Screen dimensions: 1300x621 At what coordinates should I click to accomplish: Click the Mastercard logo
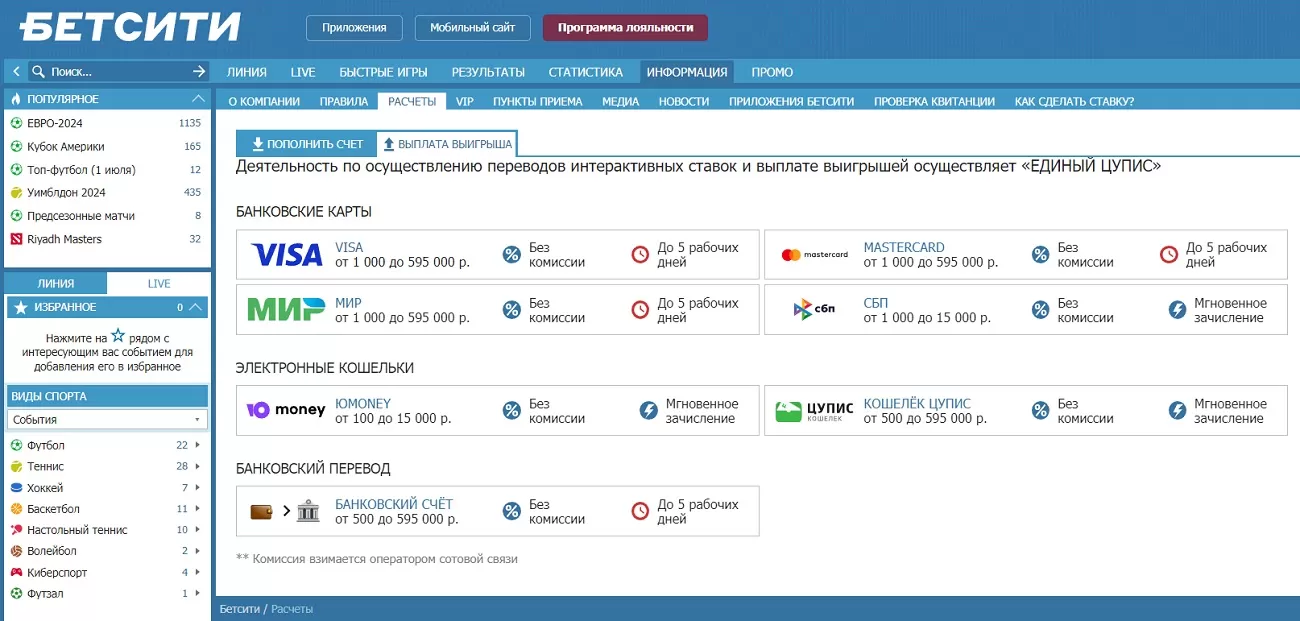pos(814,255)
